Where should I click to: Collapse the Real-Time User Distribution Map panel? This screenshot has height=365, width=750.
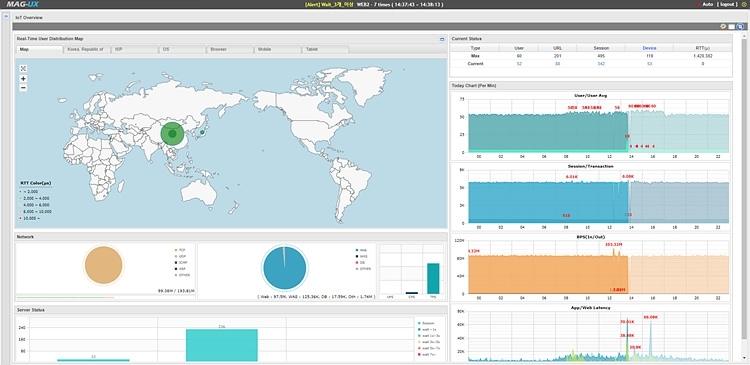click(x=442, y=39)
